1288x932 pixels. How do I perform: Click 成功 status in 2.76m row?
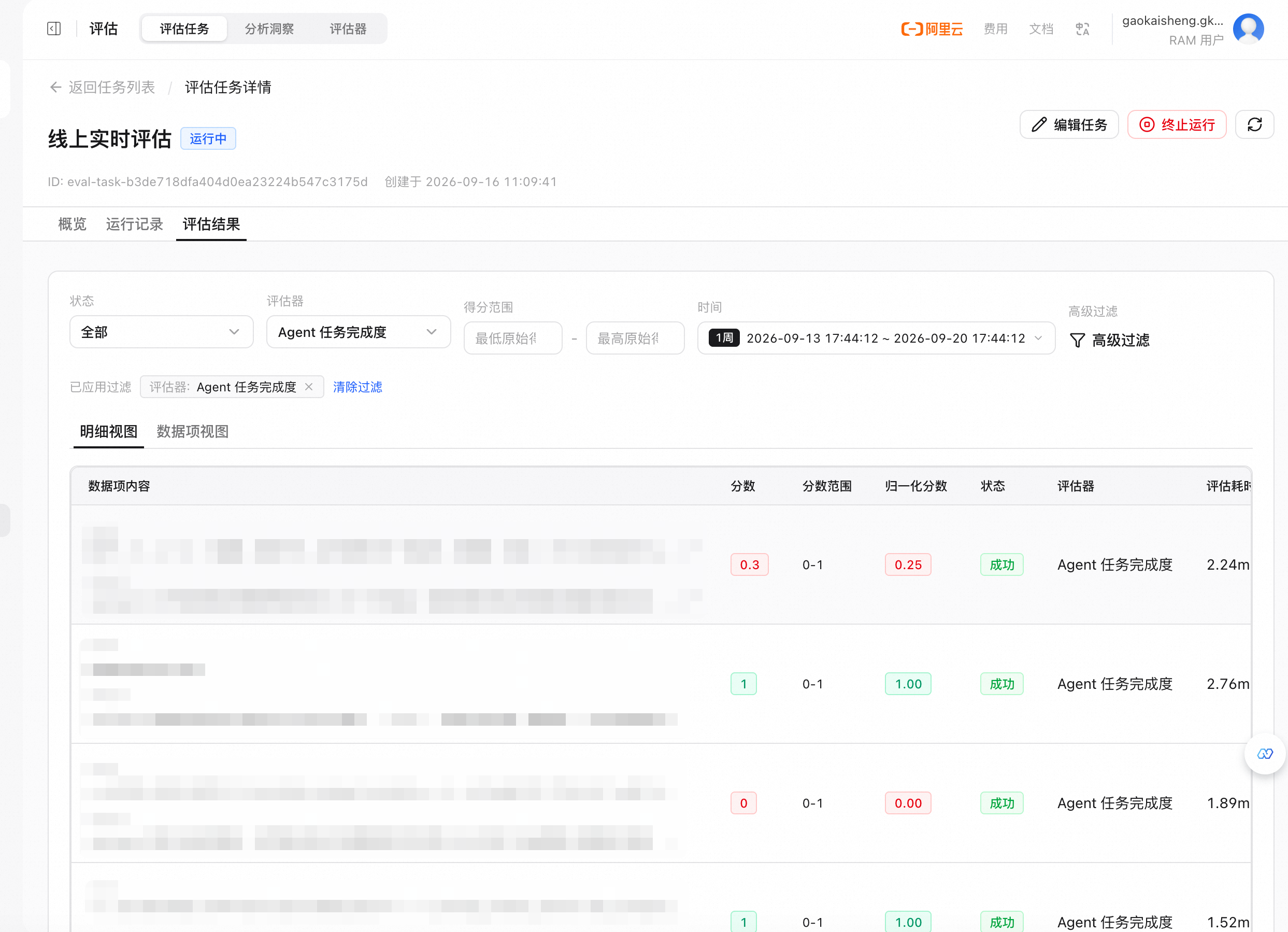tap(1002, 684)
